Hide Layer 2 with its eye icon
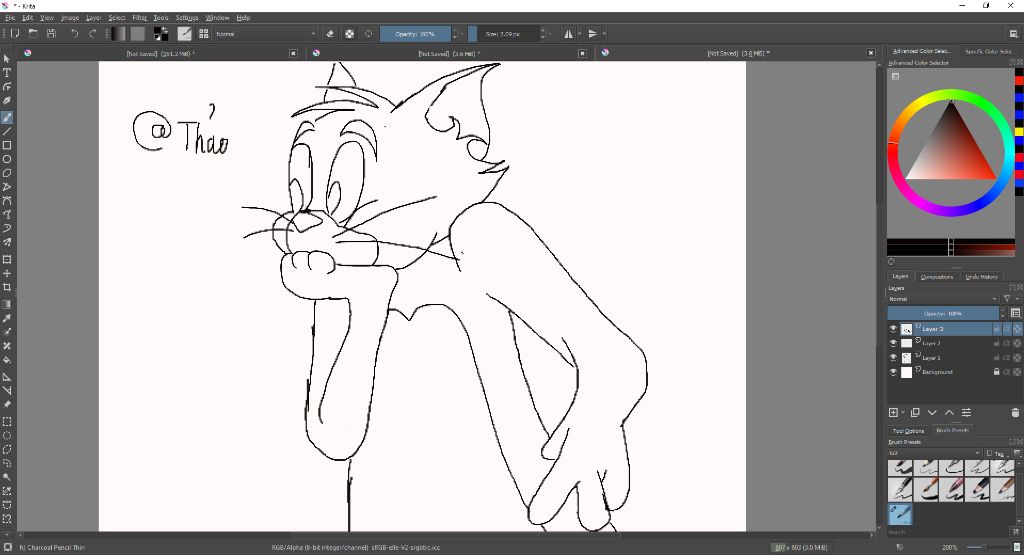This screenshot has height=555, width=1024. coord(893,343)
